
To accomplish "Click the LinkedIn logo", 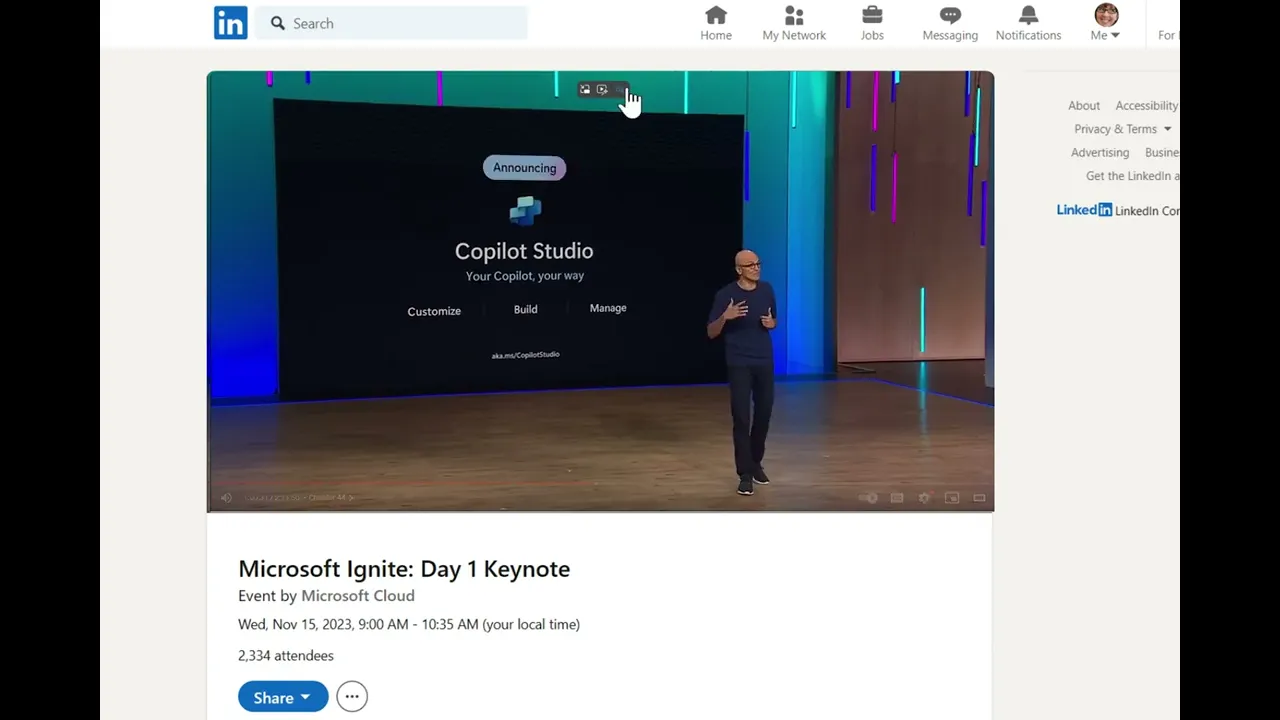I will click(231, 23).
